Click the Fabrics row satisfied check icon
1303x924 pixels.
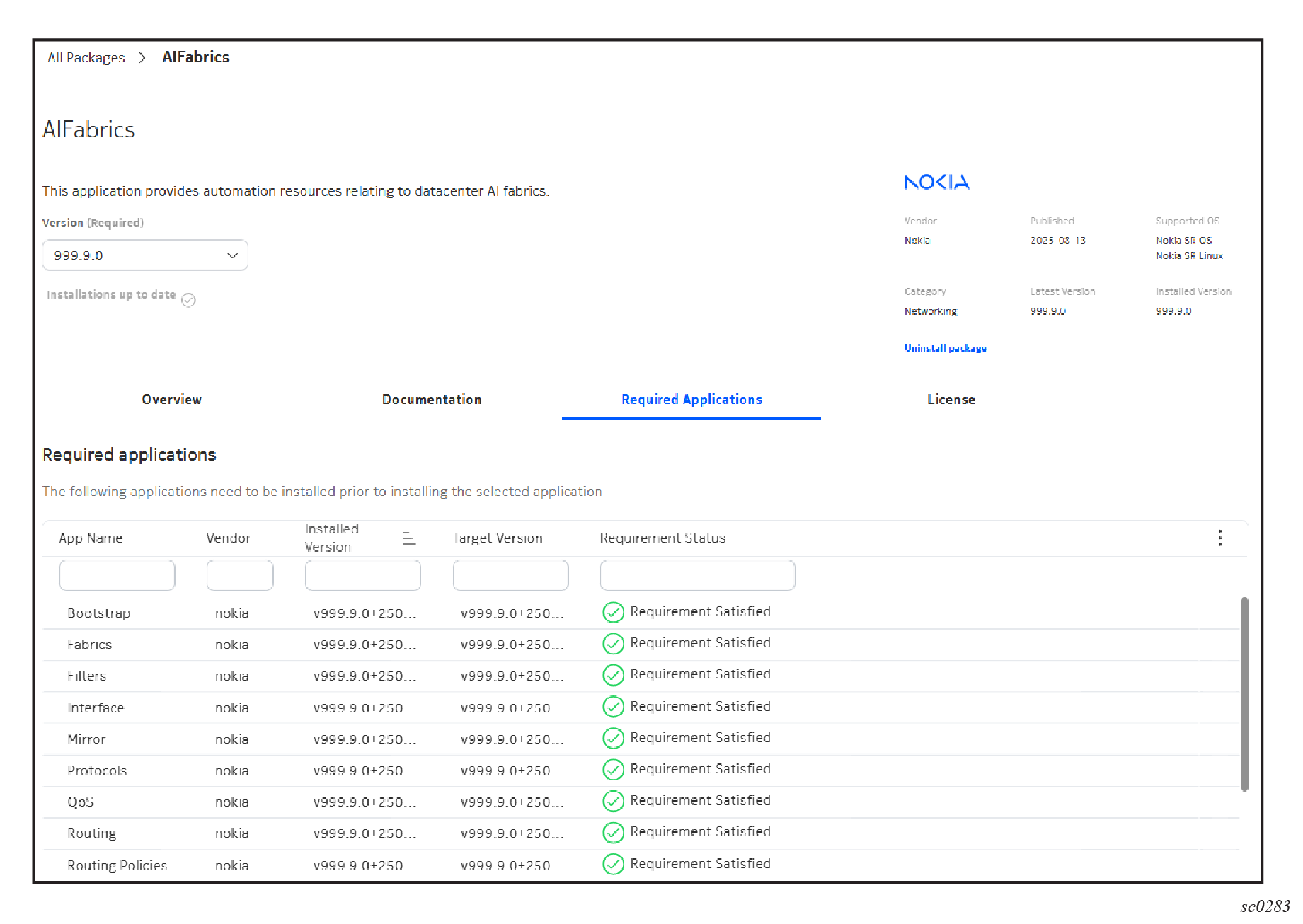point(613,644)
